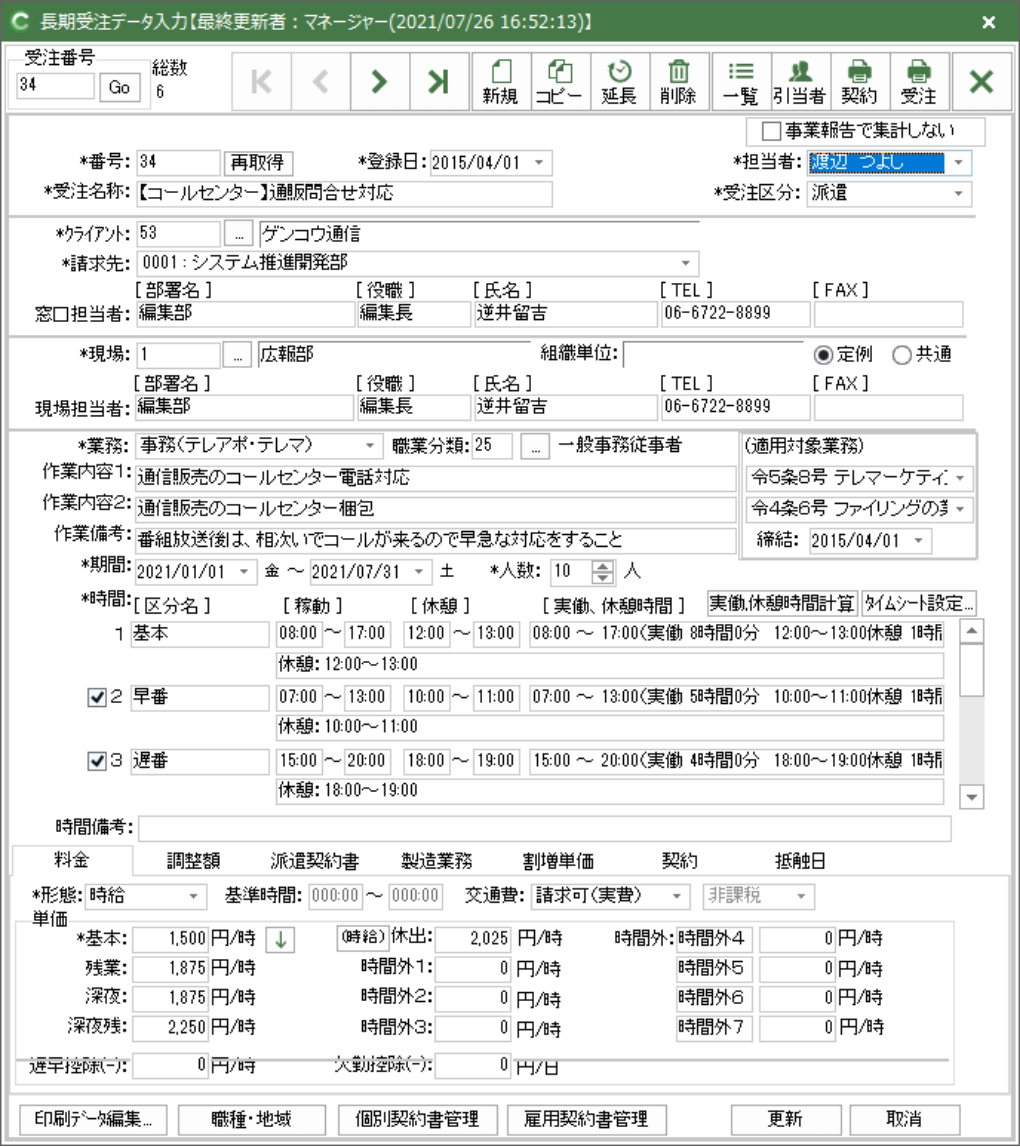Expand the 担当者 dropdown
Screen dimensions: 1020x1147
click(x=959, y=162)
